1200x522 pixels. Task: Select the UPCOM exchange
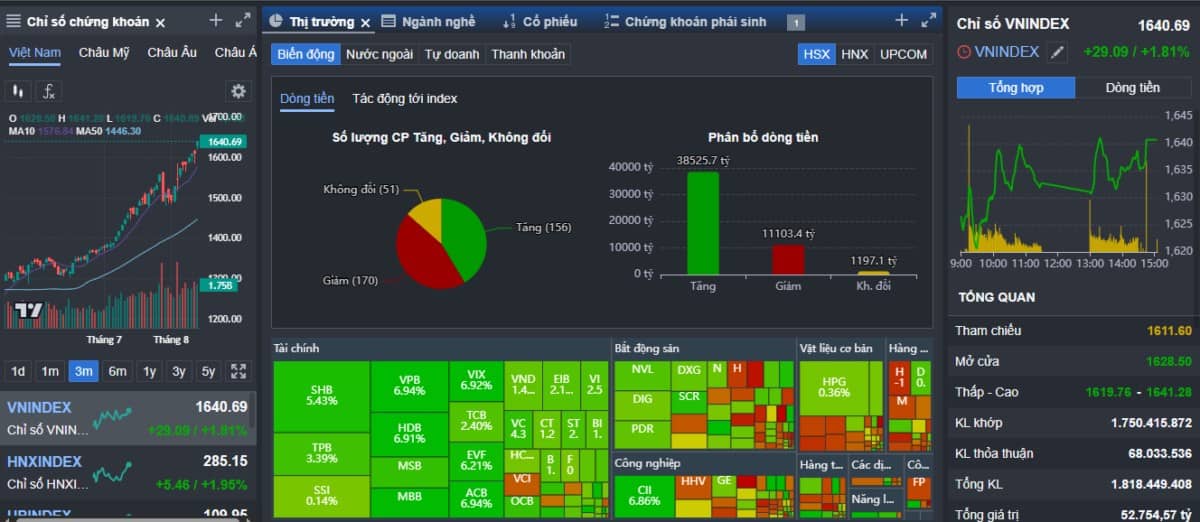[903, 54]
